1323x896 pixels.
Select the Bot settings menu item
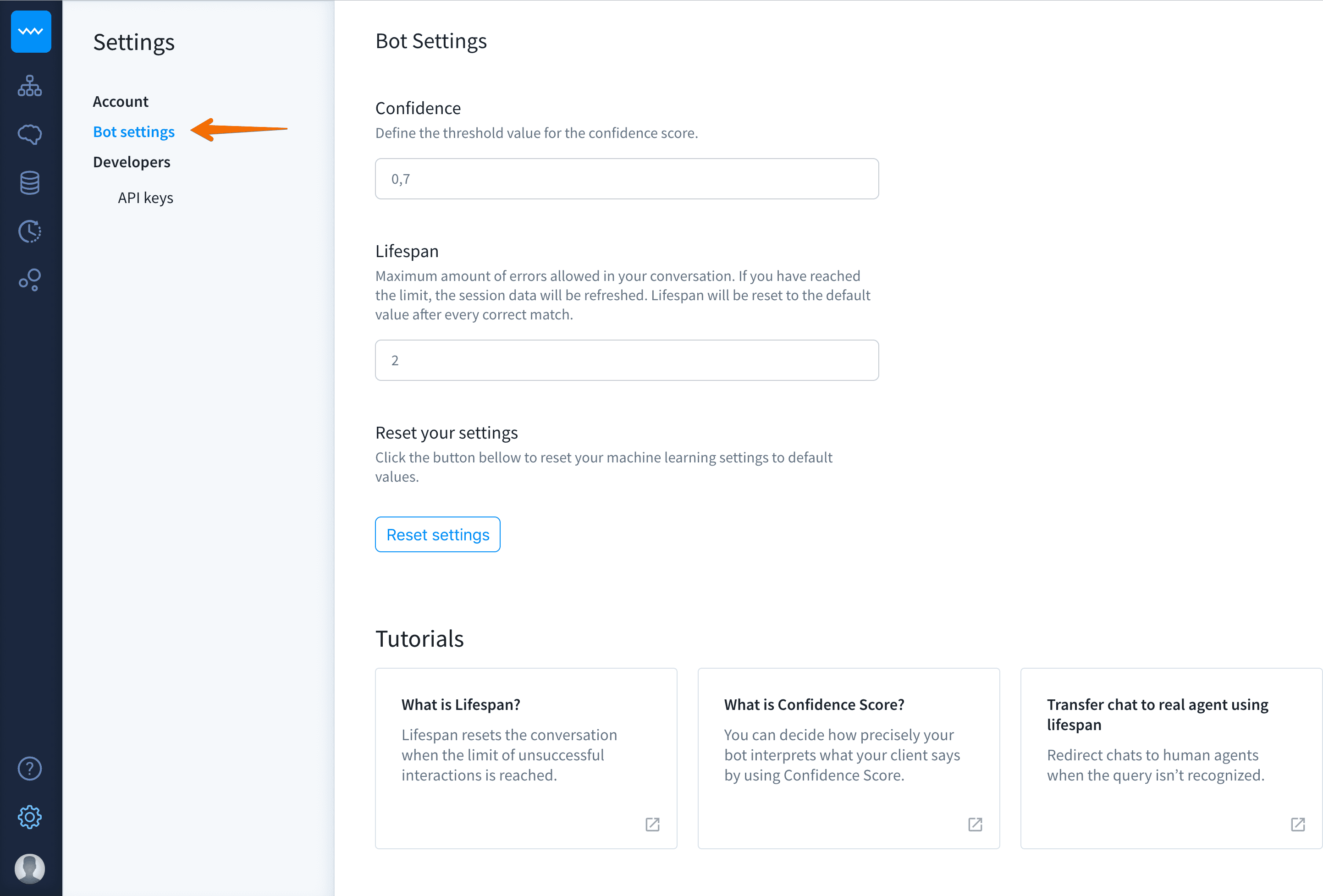pyautogui.click(x=134, y=132)
